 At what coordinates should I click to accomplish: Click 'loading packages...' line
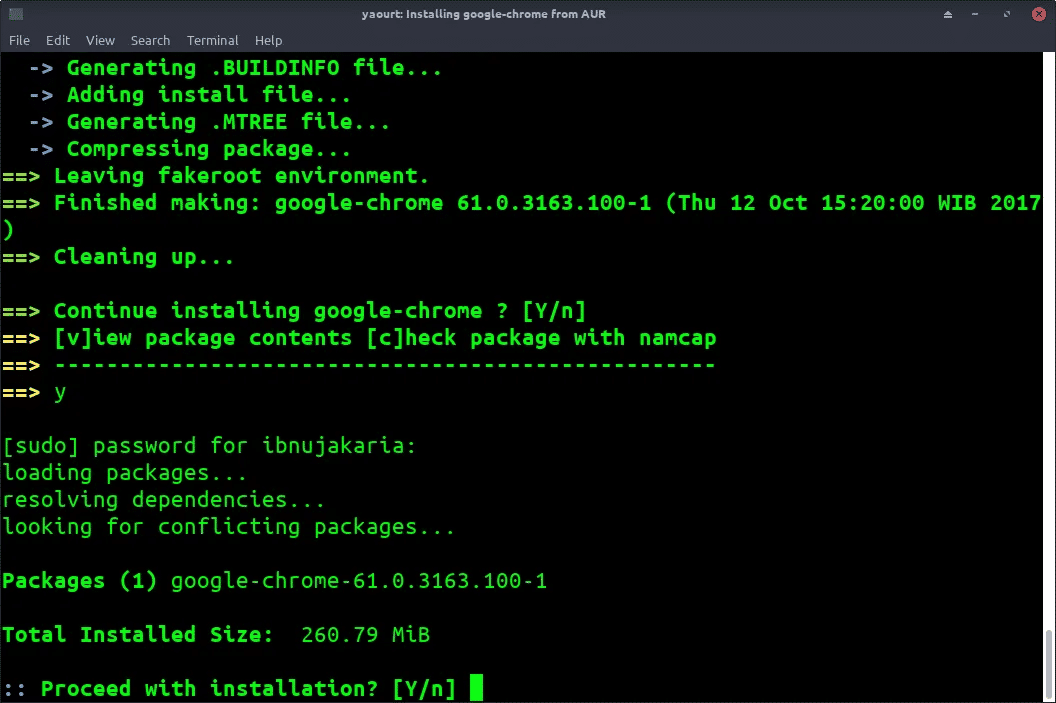pyautogui.click(x=125, y=473)
